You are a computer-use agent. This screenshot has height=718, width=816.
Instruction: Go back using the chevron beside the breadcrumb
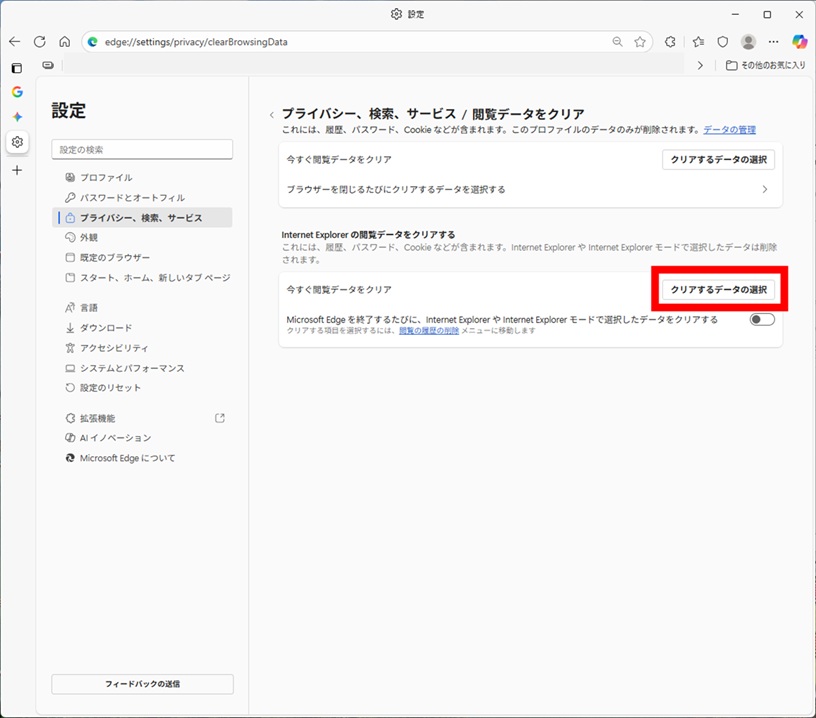[x=271, y=115]
